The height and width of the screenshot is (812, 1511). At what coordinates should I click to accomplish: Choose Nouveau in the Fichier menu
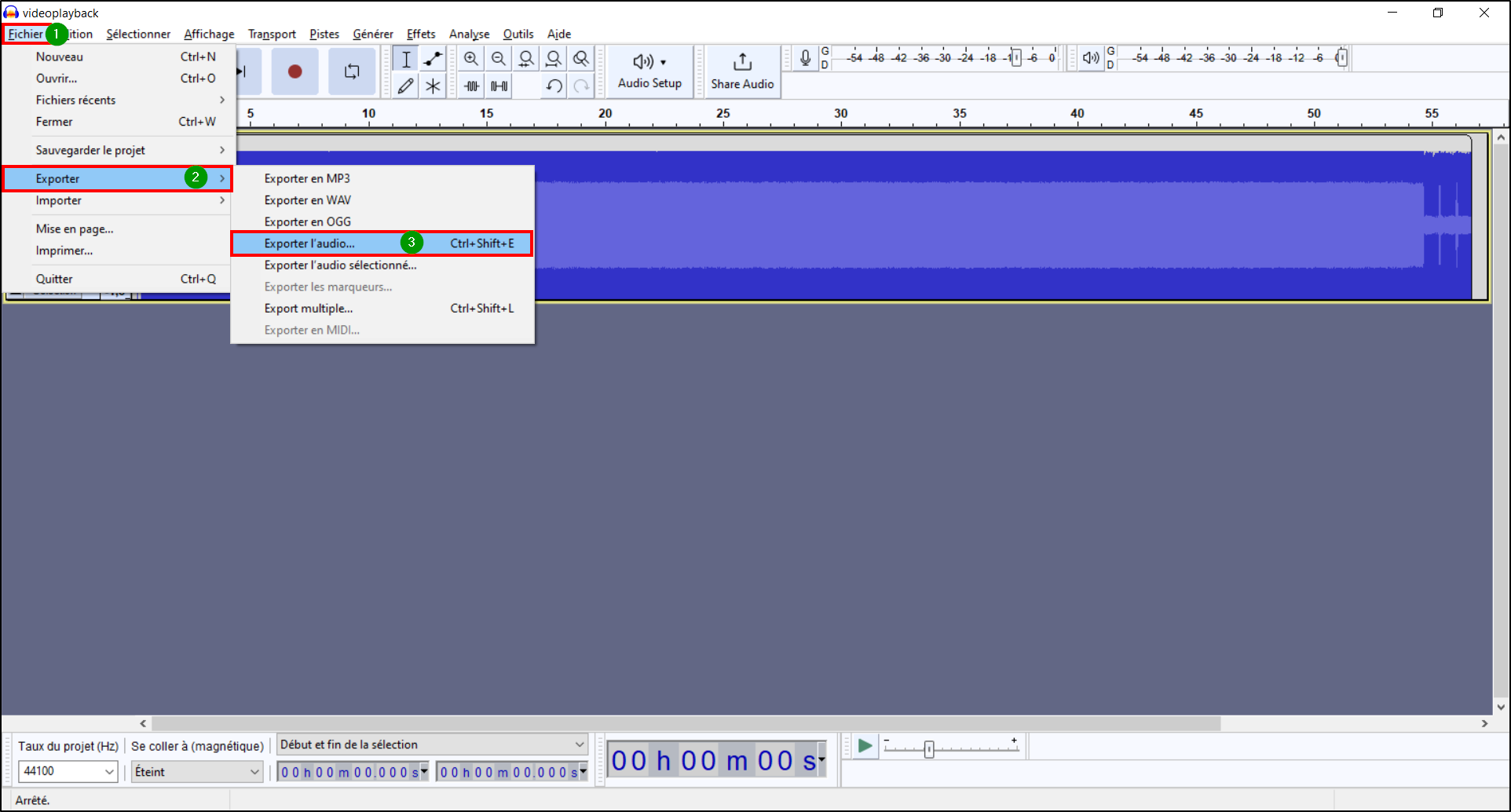(x=119, y=57)
